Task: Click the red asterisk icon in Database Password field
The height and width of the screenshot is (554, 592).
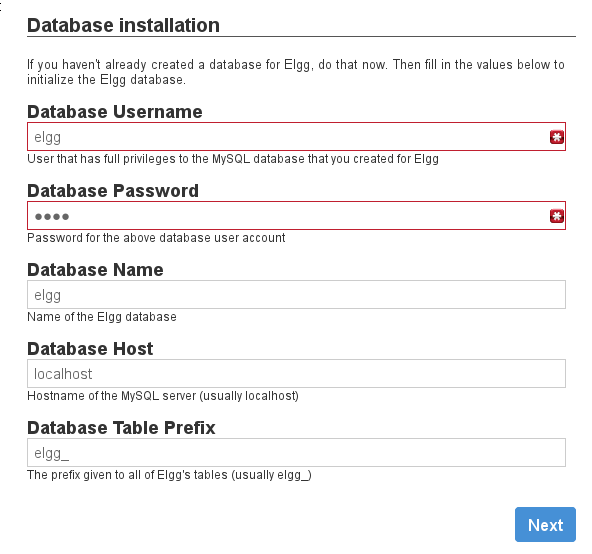Action: (557, 216)
